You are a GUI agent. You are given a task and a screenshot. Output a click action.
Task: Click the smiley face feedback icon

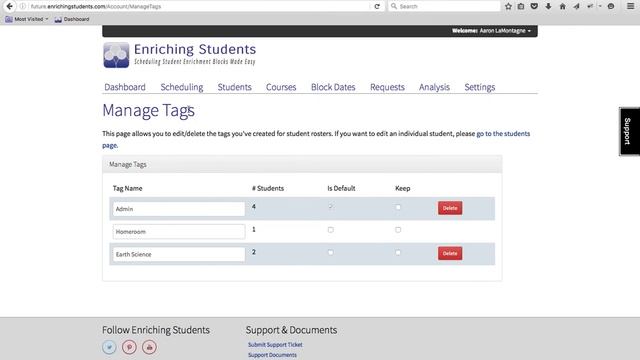(611, 6)
